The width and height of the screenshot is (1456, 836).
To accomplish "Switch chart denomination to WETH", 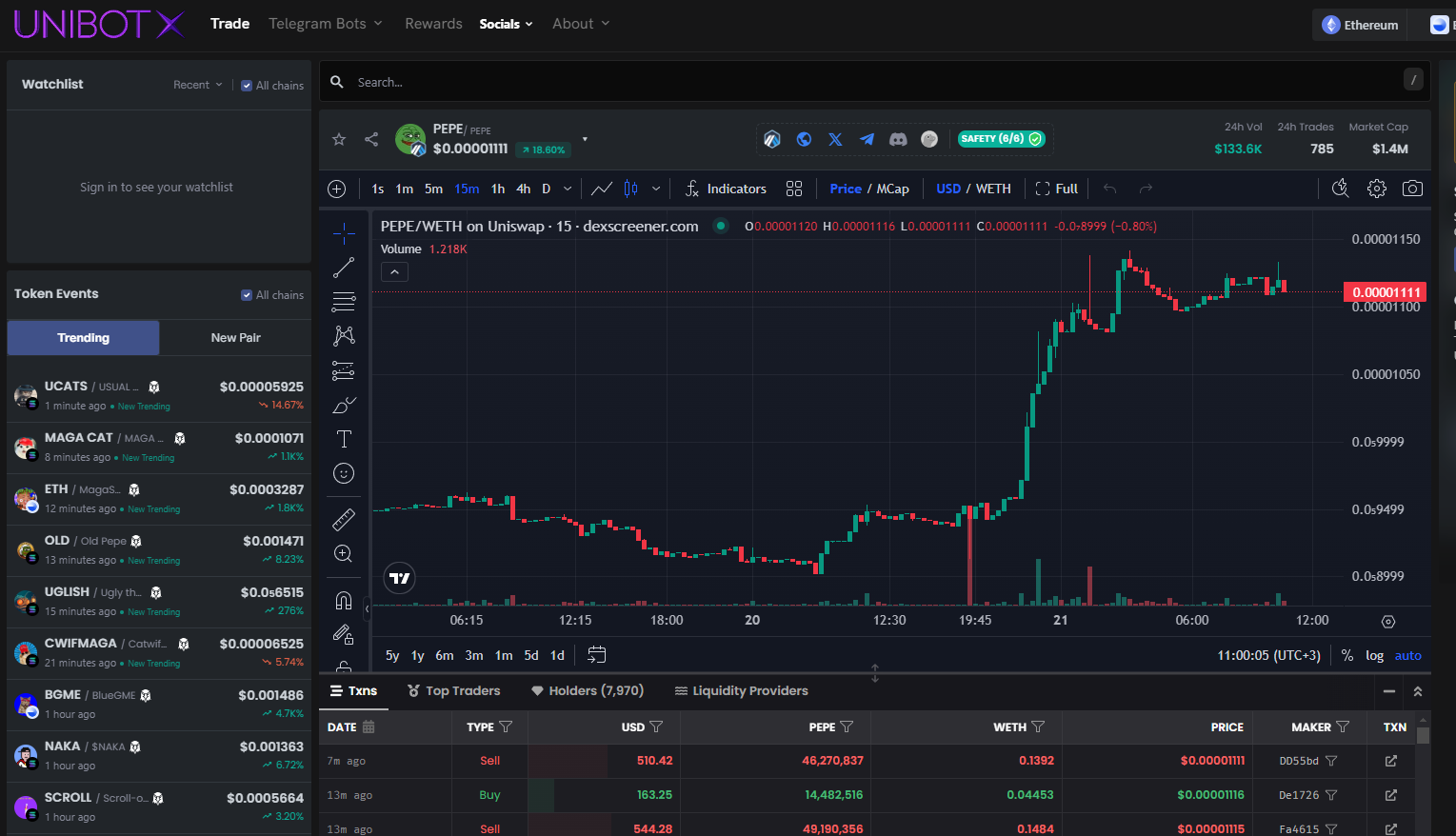I will (993, 189).
